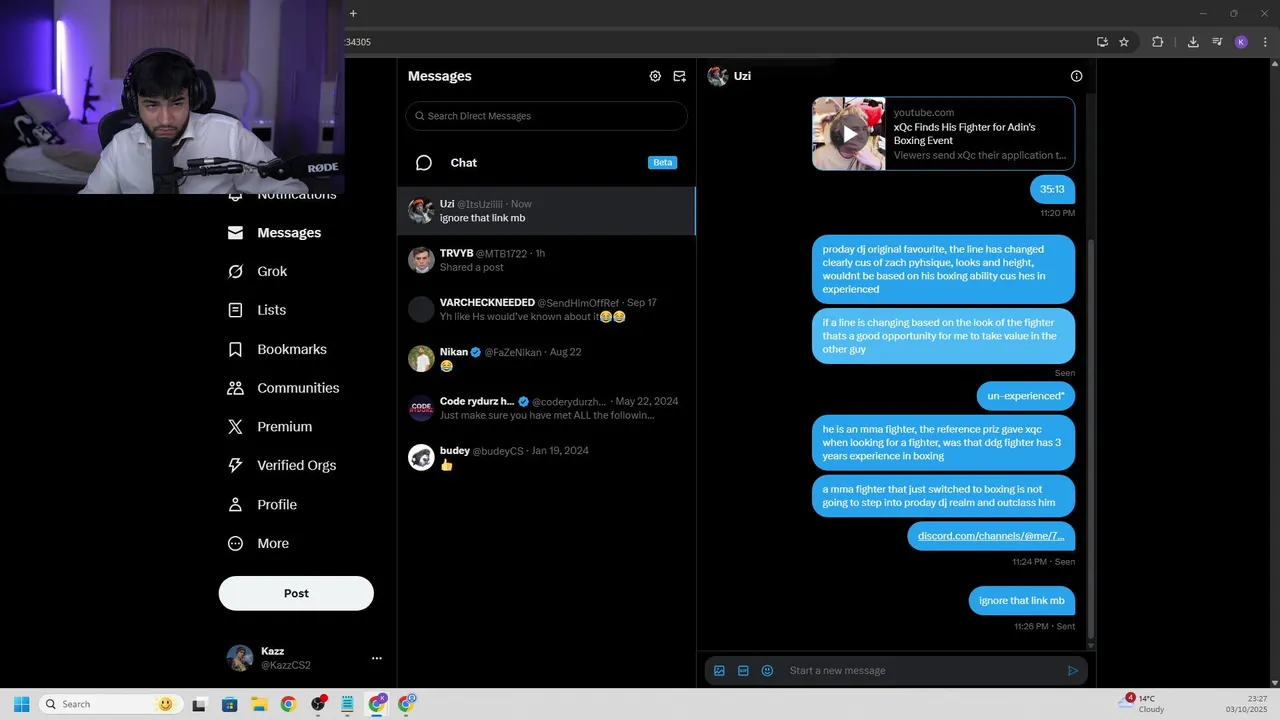This screenshot has width=1280, height=720.
Task: Click the send message arrow icon
Action: 1073,671
